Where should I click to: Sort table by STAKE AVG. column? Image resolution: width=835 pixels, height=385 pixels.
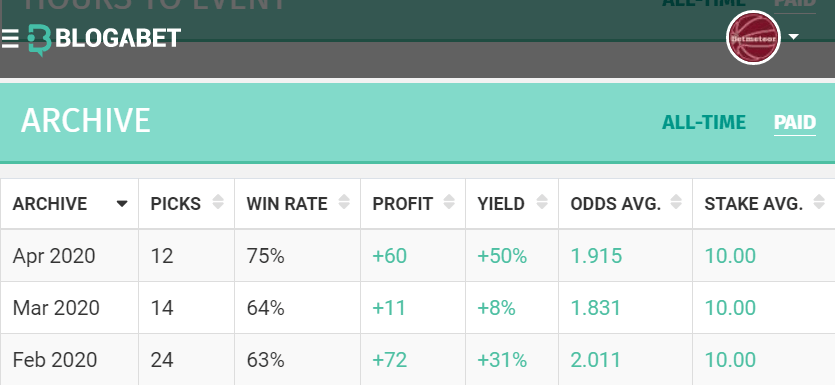click(764, 203)
